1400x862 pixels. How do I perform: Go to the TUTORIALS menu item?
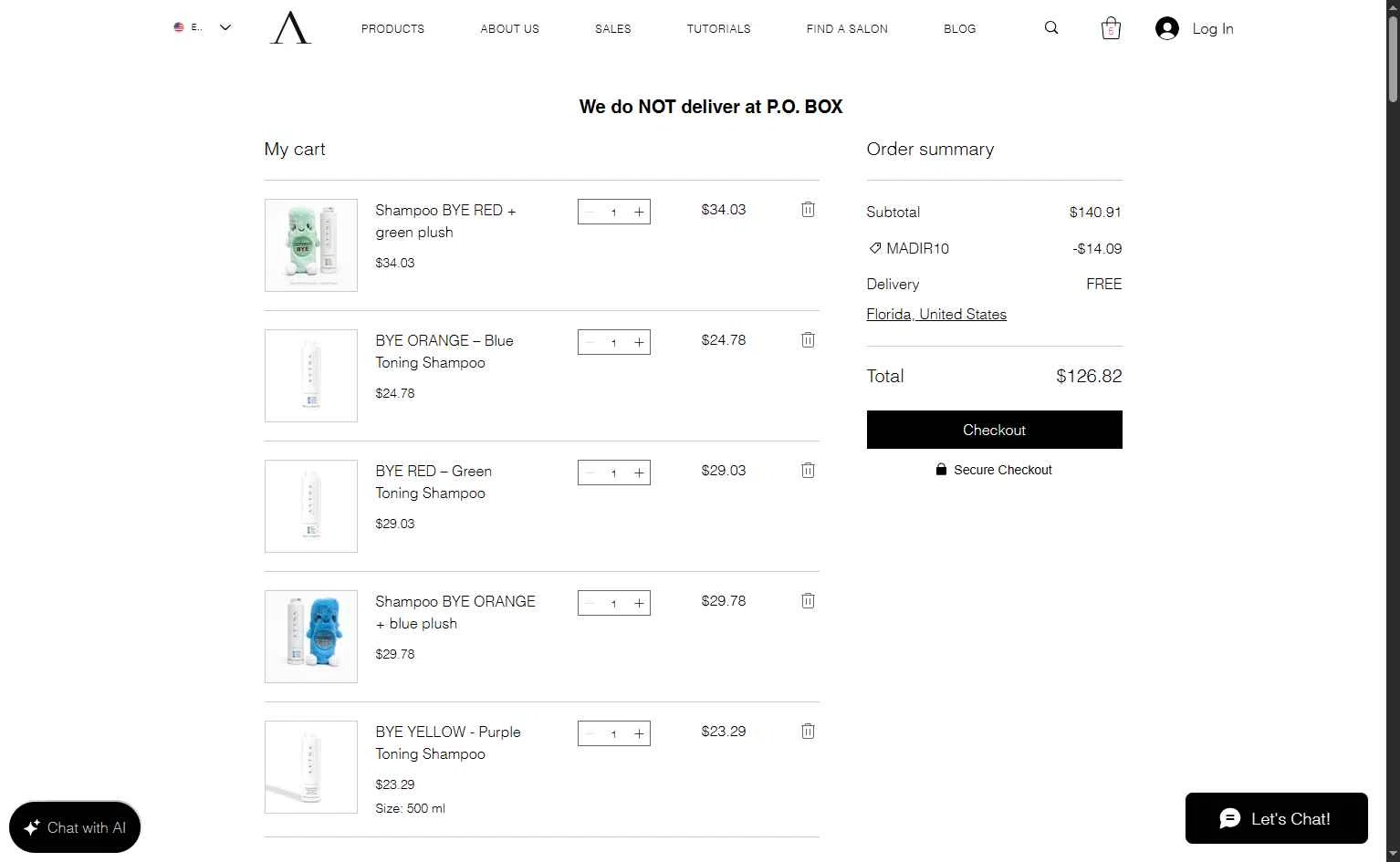[x=718, y=28]
